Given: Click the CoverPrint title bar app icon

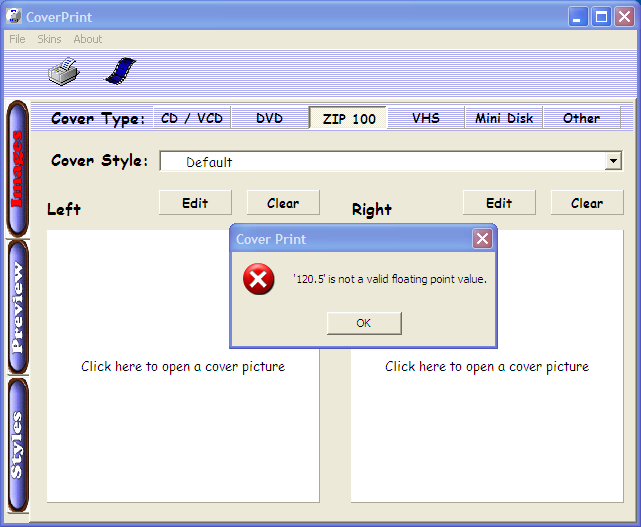Looking at the screenshot, I should [13, 15].
